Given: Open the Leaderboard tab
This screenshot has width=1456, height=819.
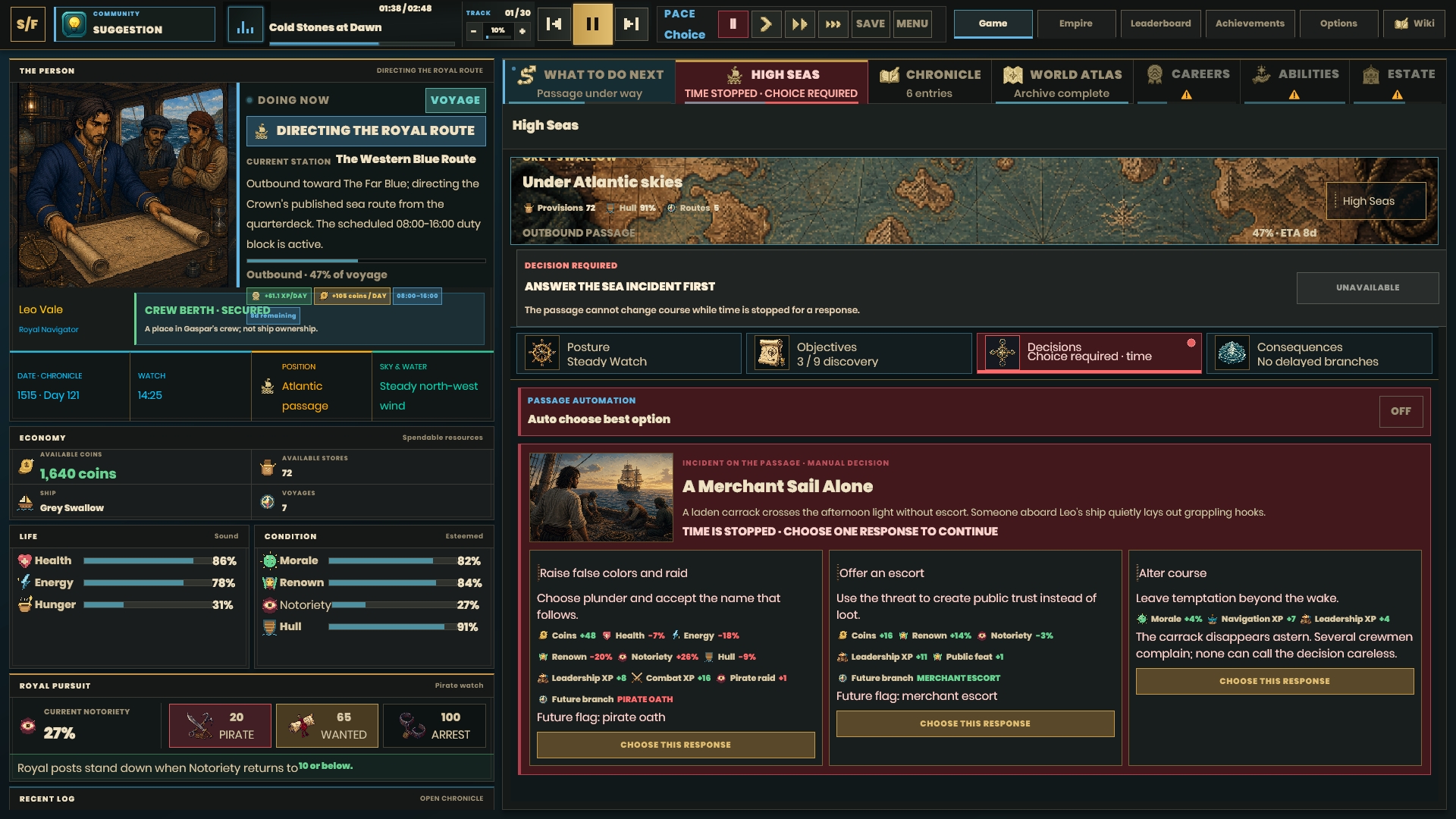Looking at the screenshot, I should (1160, 24).
